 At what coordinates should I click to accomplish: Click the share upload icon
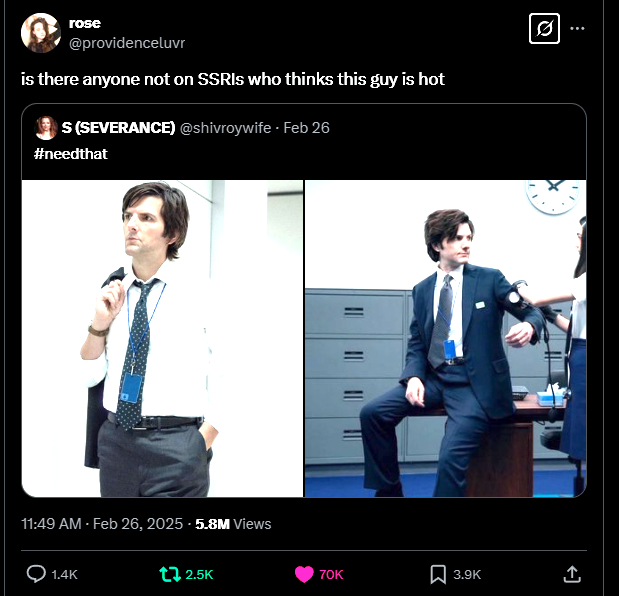572,574
